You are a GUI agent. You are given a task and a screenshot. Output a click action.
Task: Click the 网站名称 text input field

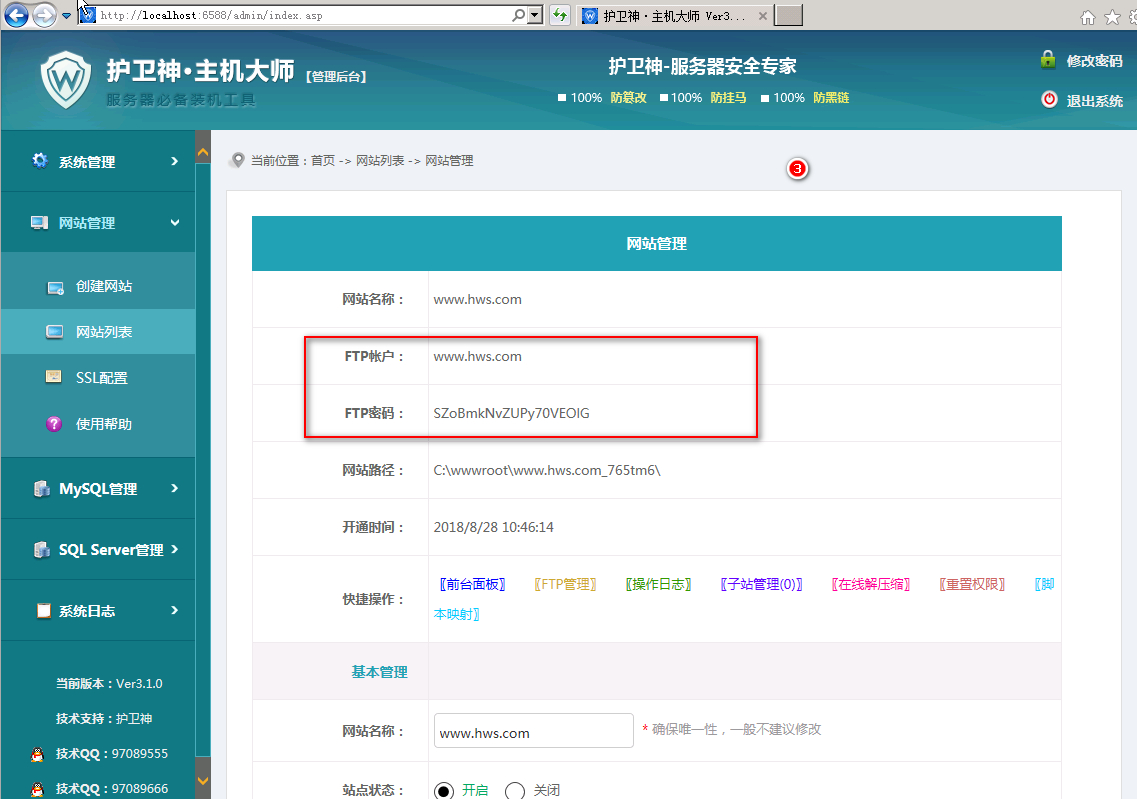tap(533, 731)
